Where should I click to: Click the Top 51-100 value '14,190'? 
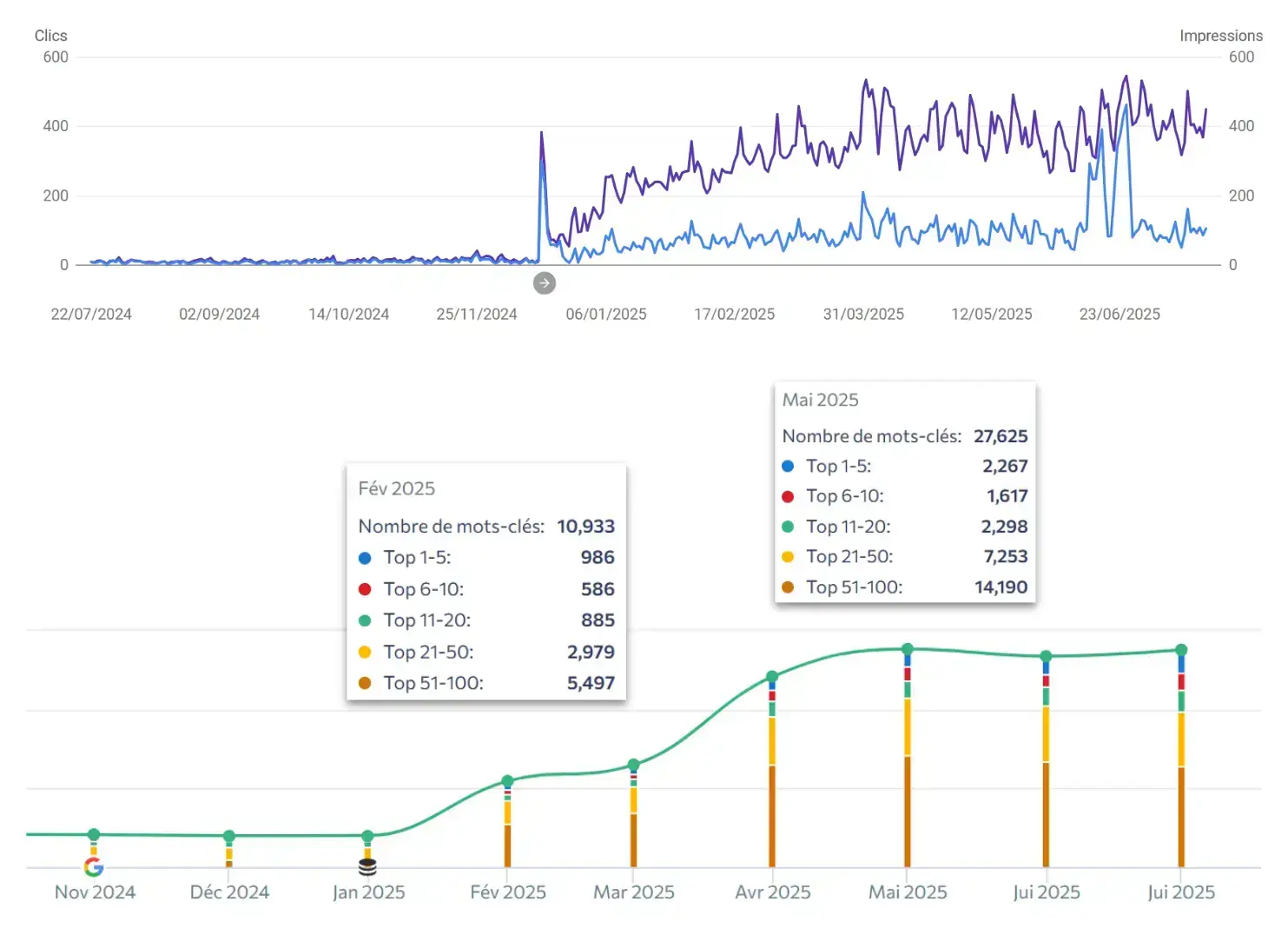tap(1001, 587)
